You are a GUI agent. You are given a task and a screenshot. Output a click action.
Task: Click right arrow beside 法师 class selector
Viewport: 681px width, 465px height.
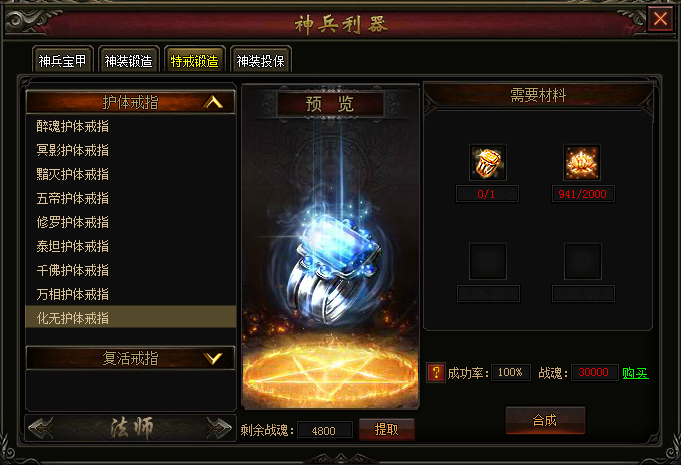[218, 428]
